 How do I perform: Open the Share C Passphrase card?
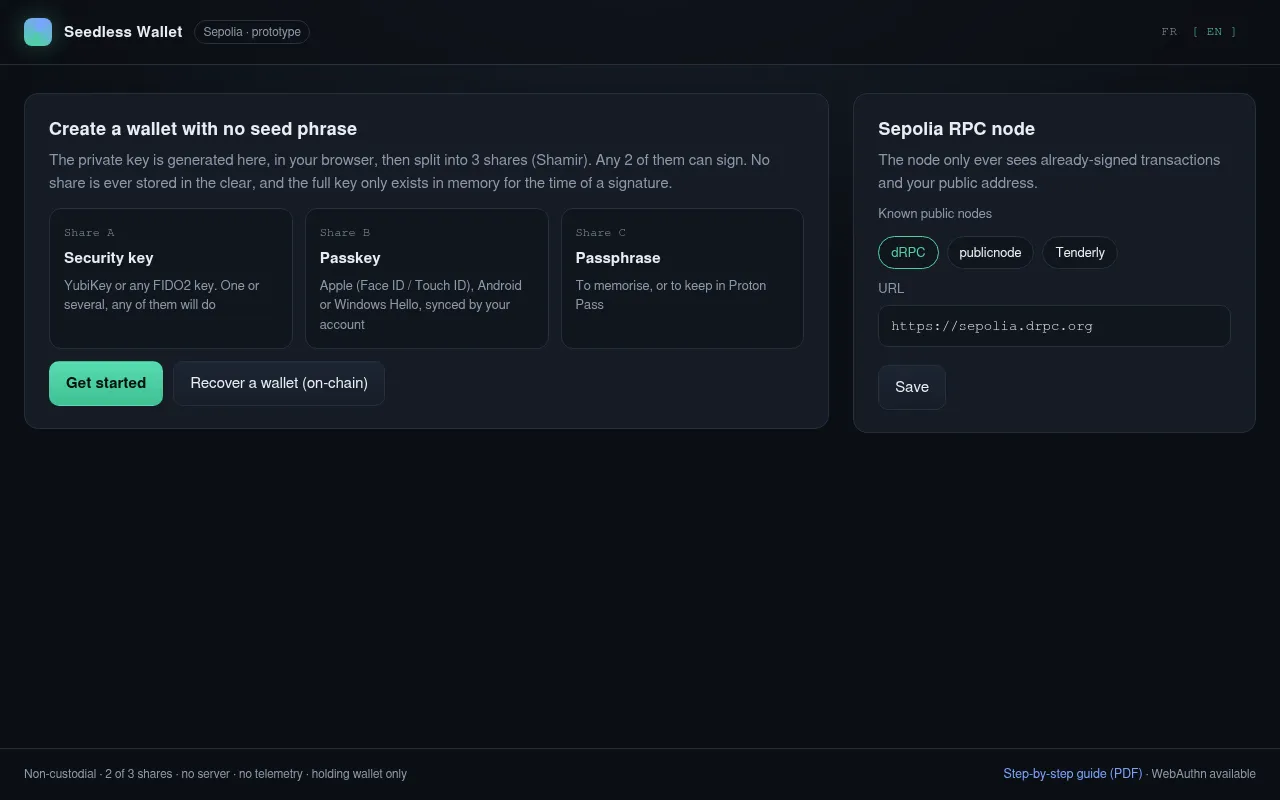(682, 278)
